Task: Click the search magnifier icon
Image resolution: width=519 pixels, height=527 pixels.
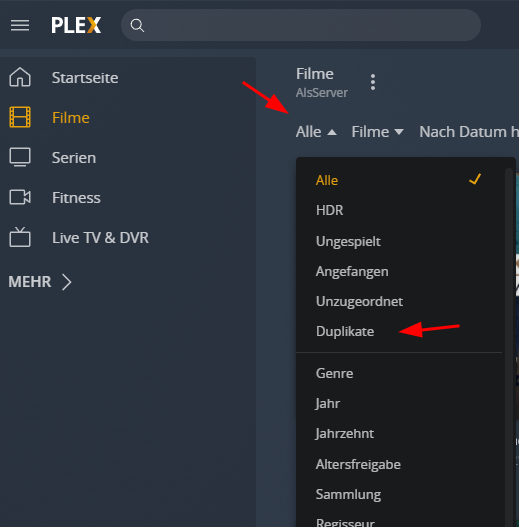Action: pos(137,26)
